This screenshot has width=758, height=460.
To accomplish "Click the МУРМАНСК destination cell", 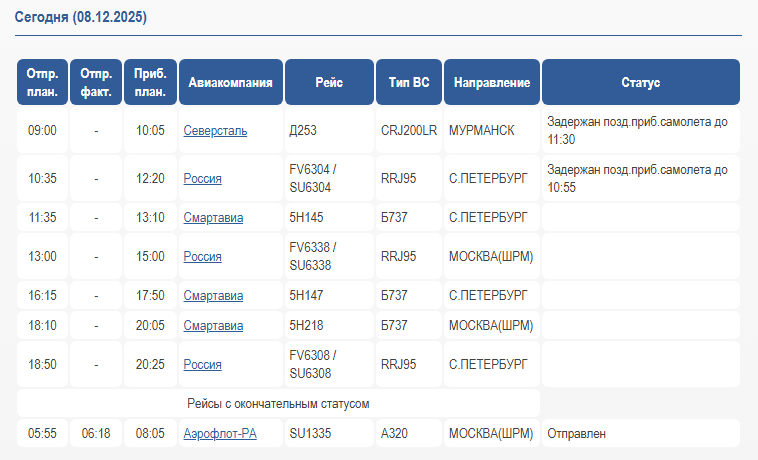I will (x=481, y=131).
